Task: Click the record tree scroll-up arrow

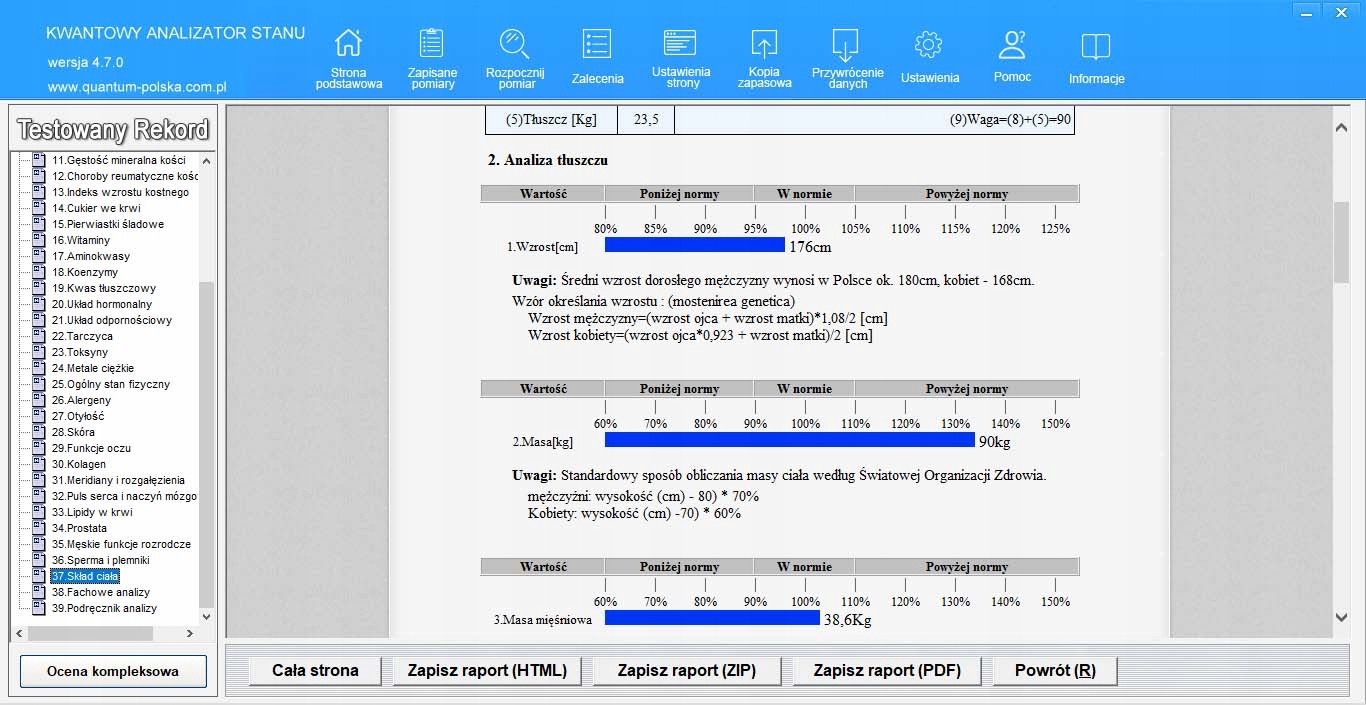Action: 207,160
